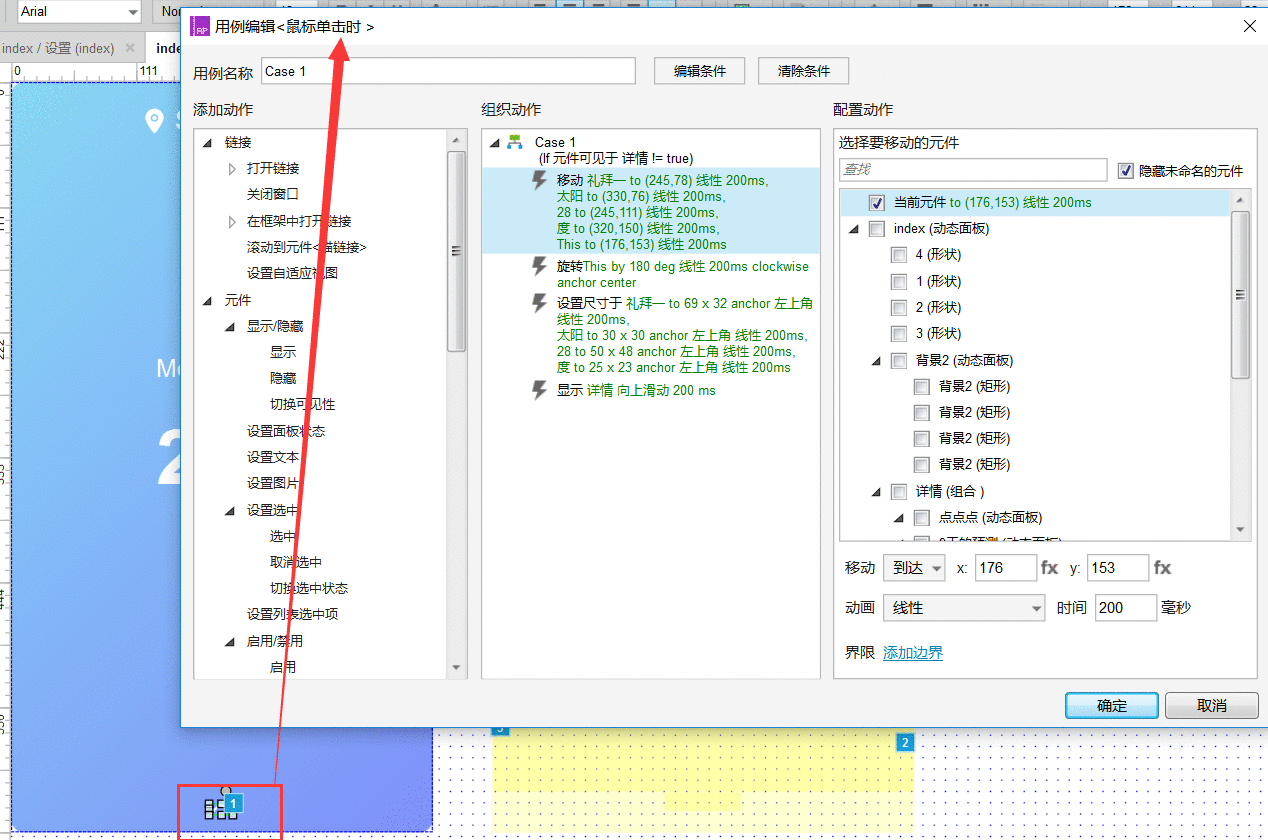Click lightning icon beside the 设置尺寸 action

pyautogui.click(x=539, y=303)
